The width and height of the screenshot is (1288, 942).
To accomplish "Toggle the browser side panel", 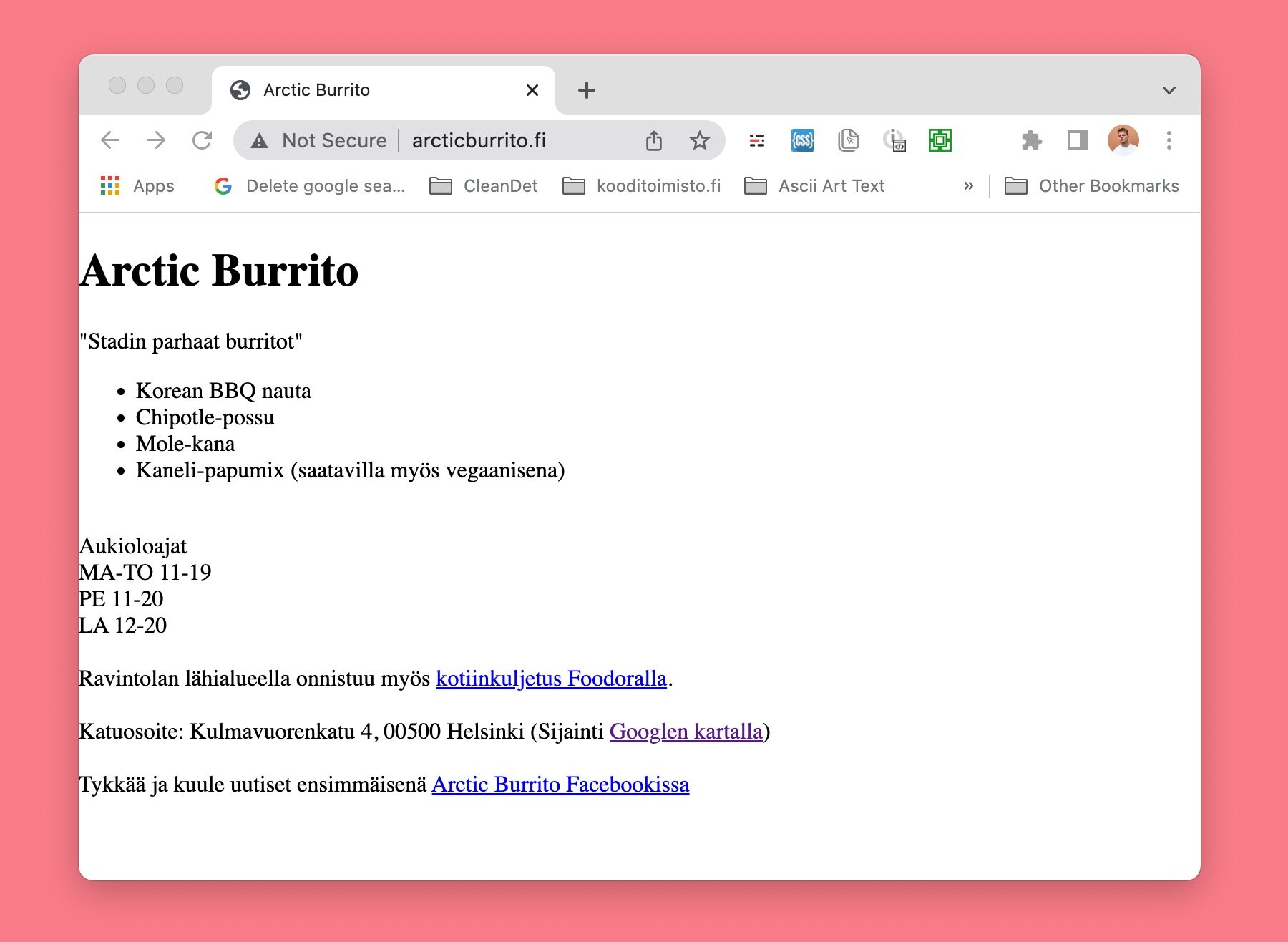I will (1078, 140).
